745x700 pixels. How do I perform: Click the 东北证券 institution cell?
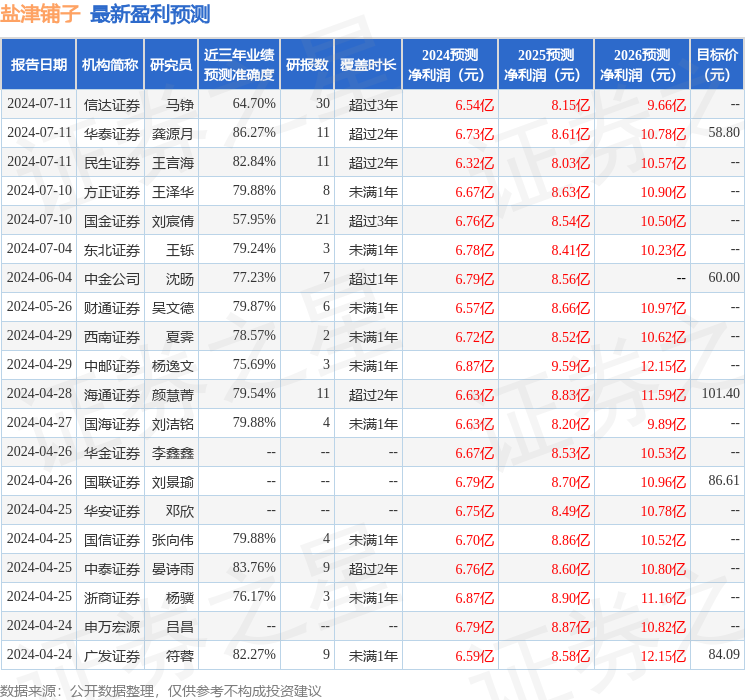(x=112, y=249)
